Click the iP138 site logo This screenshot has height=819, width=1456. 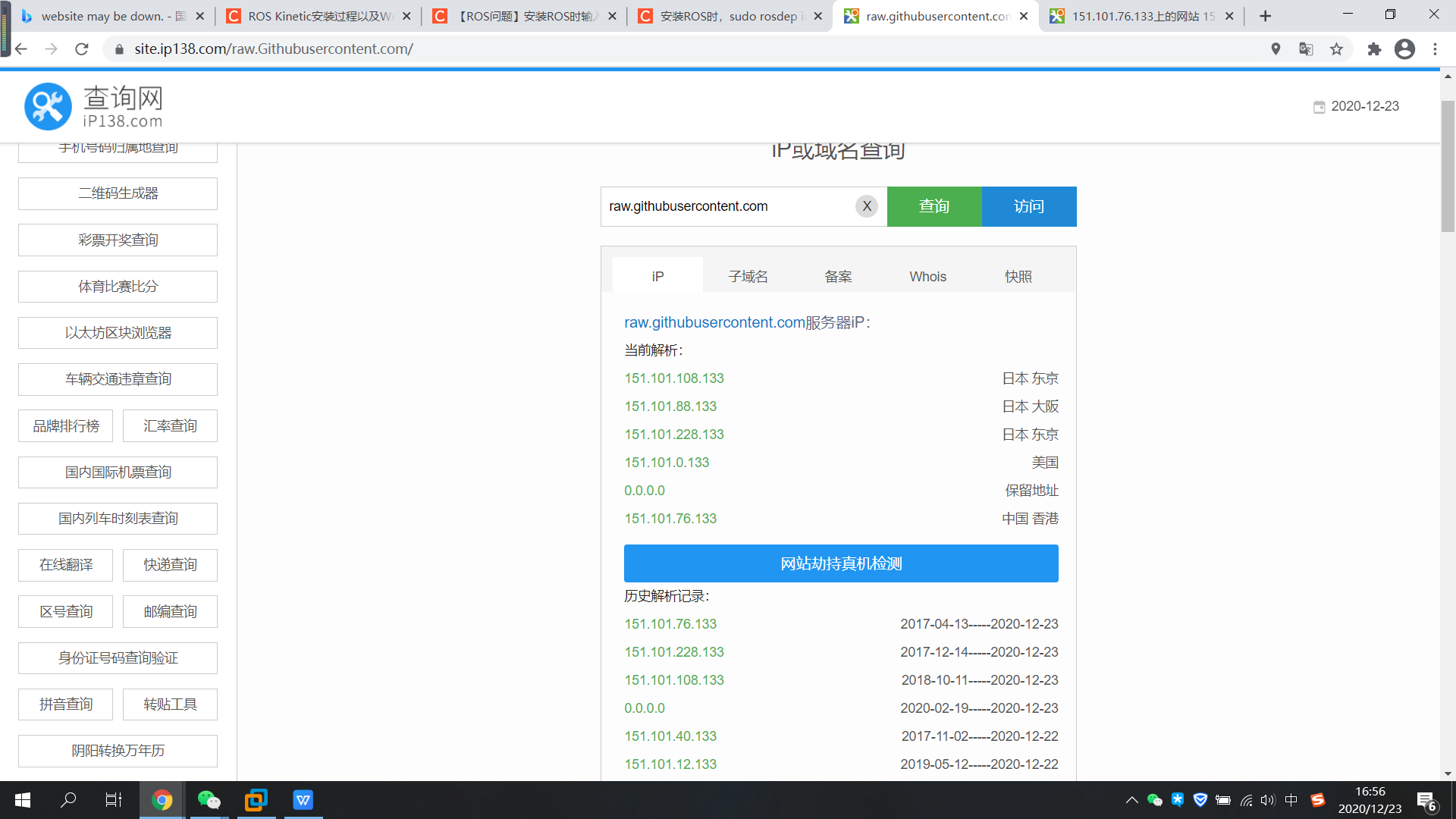93,106
